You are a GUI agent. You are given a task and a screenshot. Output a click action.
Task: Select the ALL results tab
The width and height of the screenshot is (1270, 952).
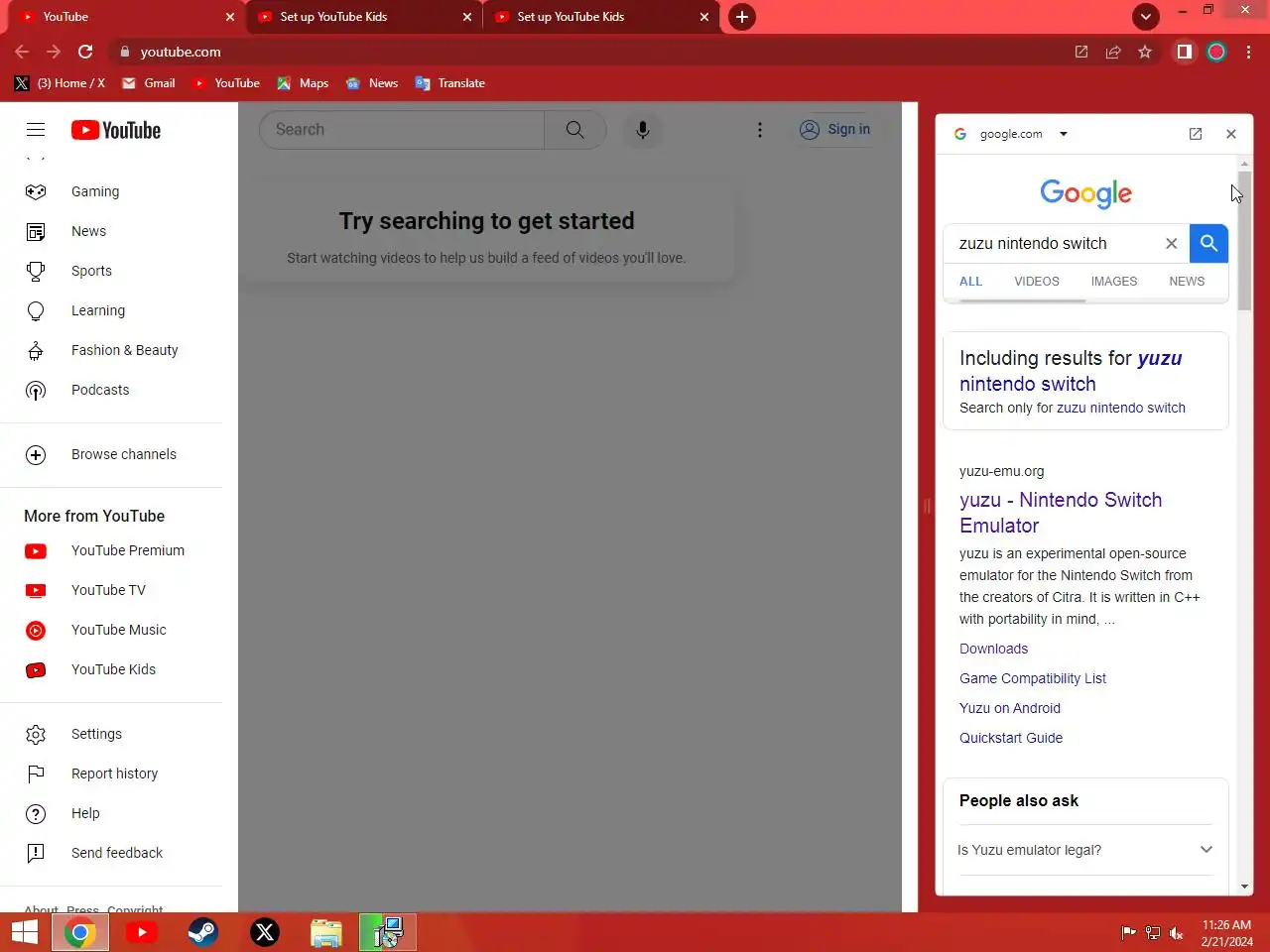point(970,282)
